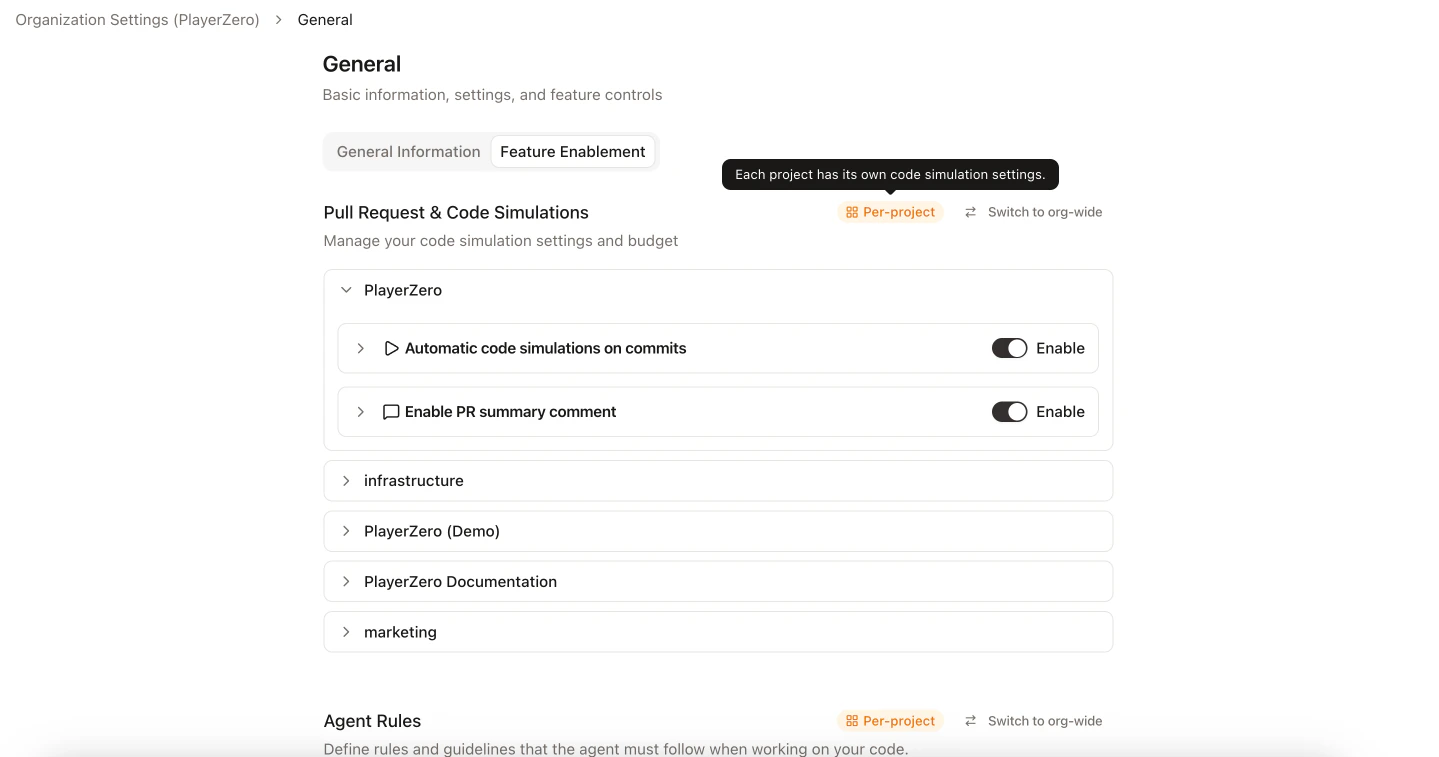The width and height of the screenshot is (1439, 757).
Task: Click the comment bubble icon for PR summary
Action: point(390,411)
